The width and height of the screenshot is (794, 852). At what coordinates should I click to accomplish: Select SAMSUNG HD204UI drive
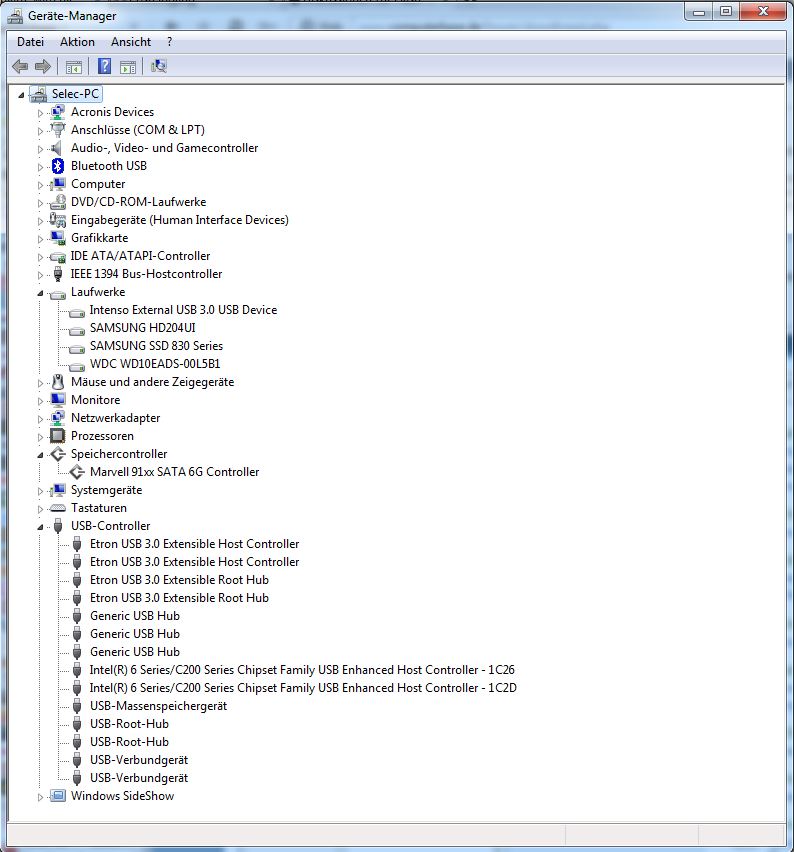click(x=142, y=328)
